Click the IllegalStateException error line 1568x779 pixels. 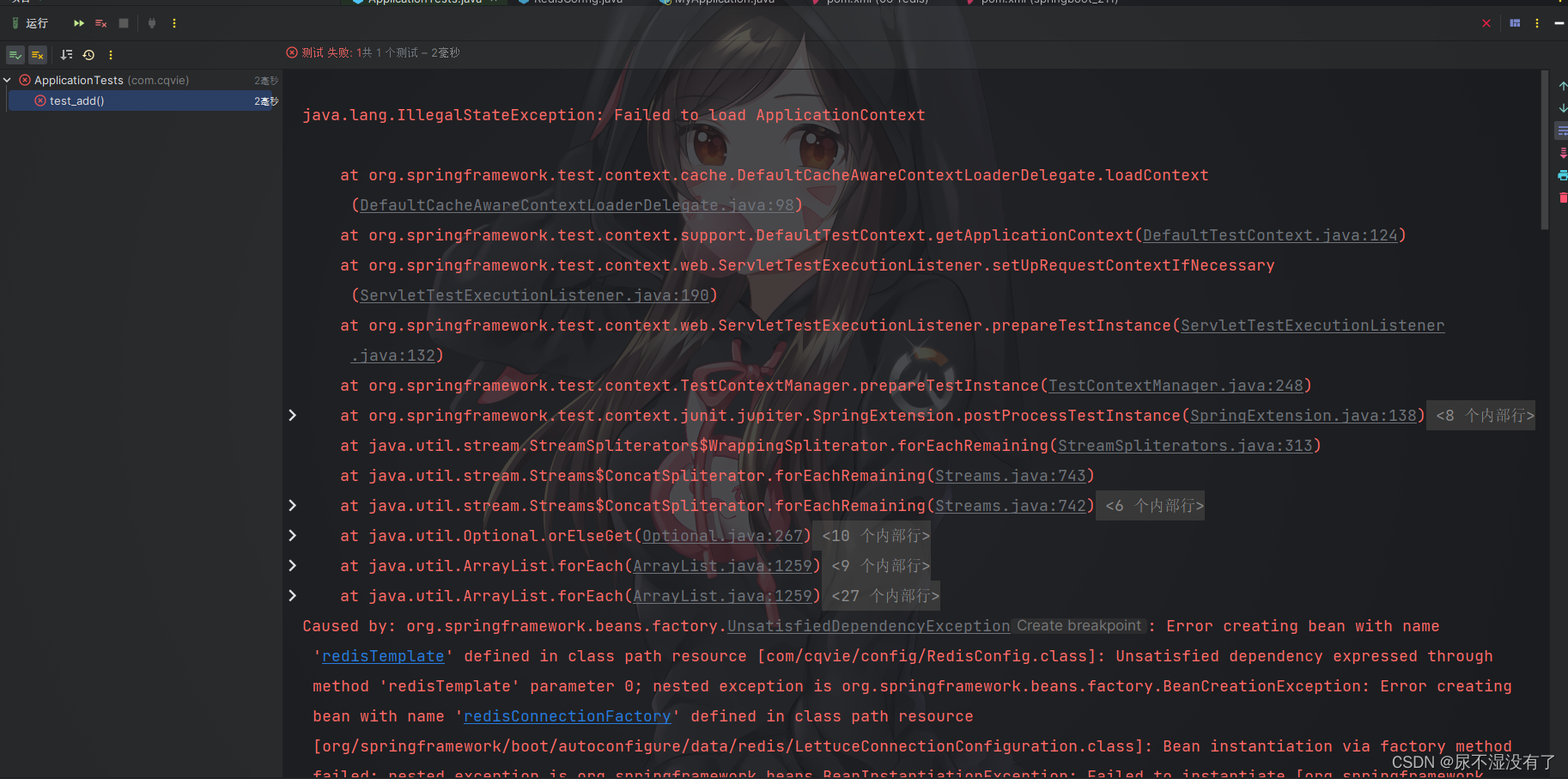(613, 115)
